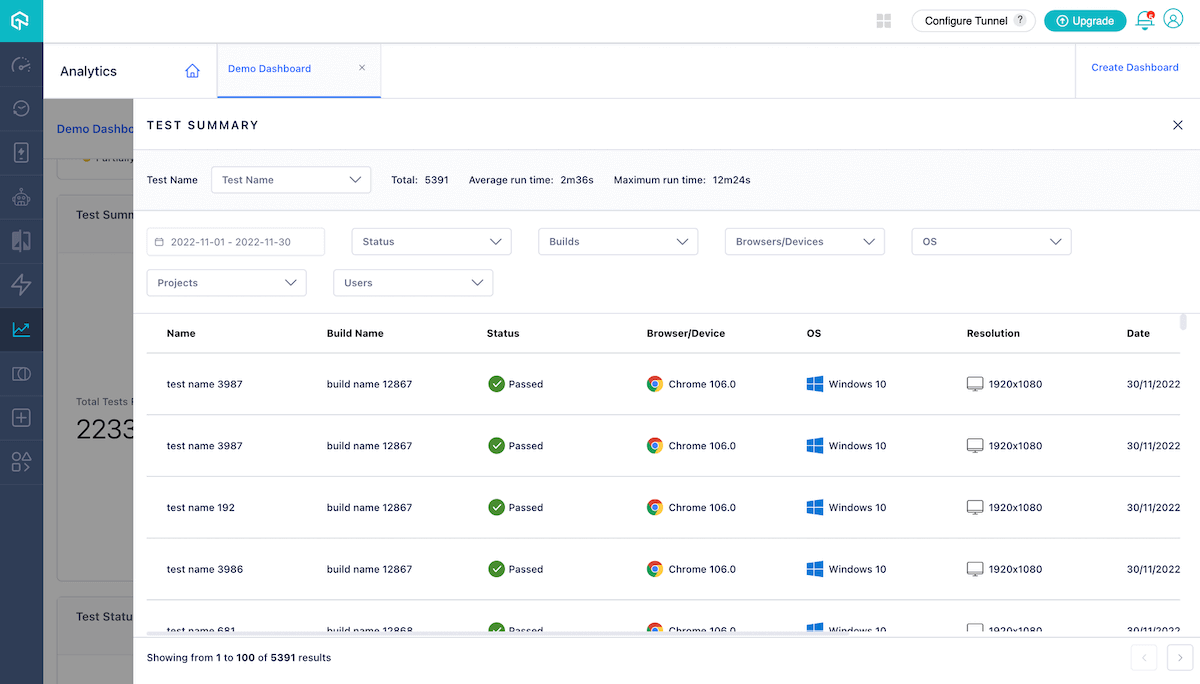
Task: Click the date range input field
Action: tap(236, 242)
